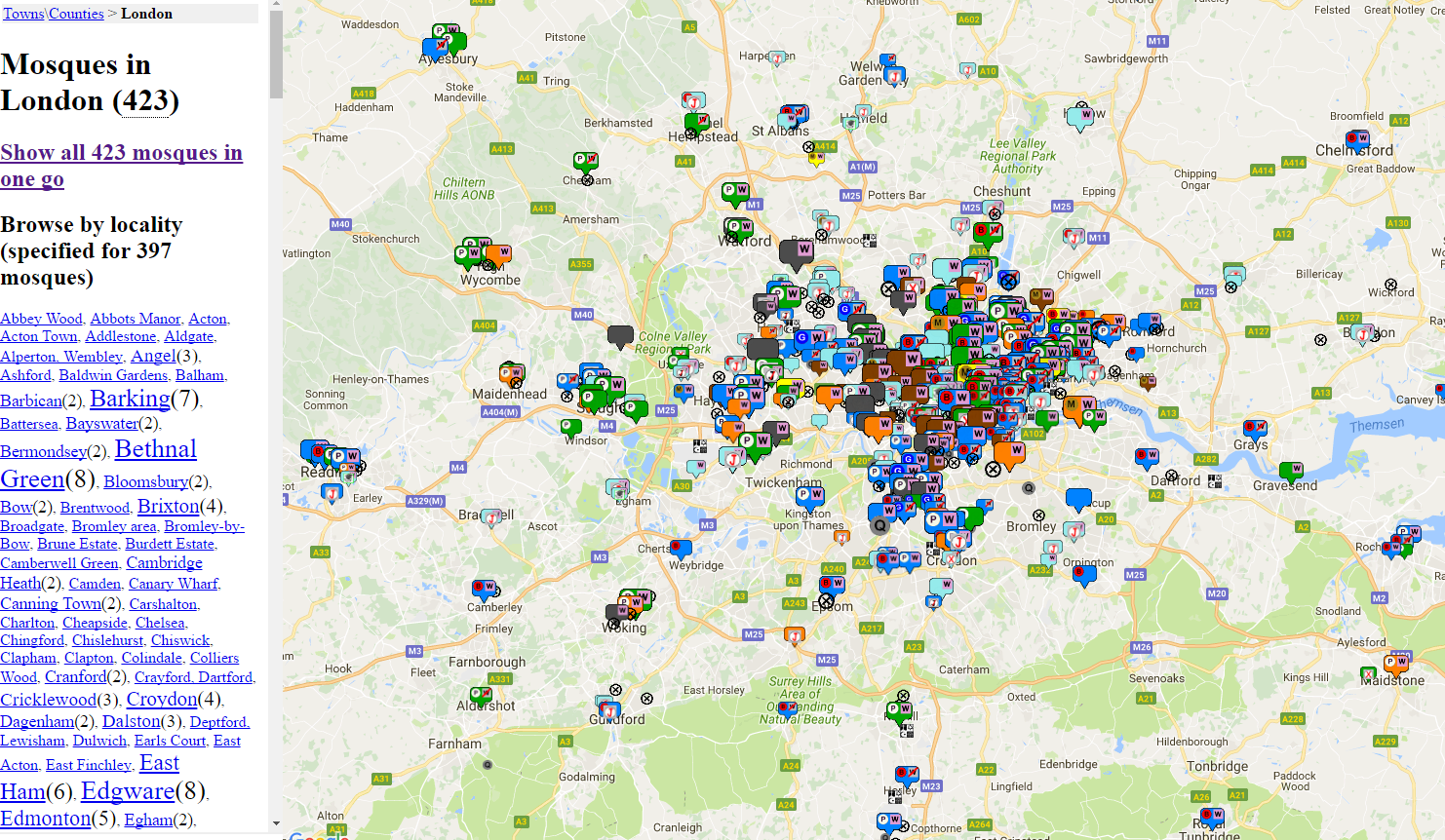
Task: Select the orange marker at High Wycombe
Action: pyautogui.click(x=498, y=254)
